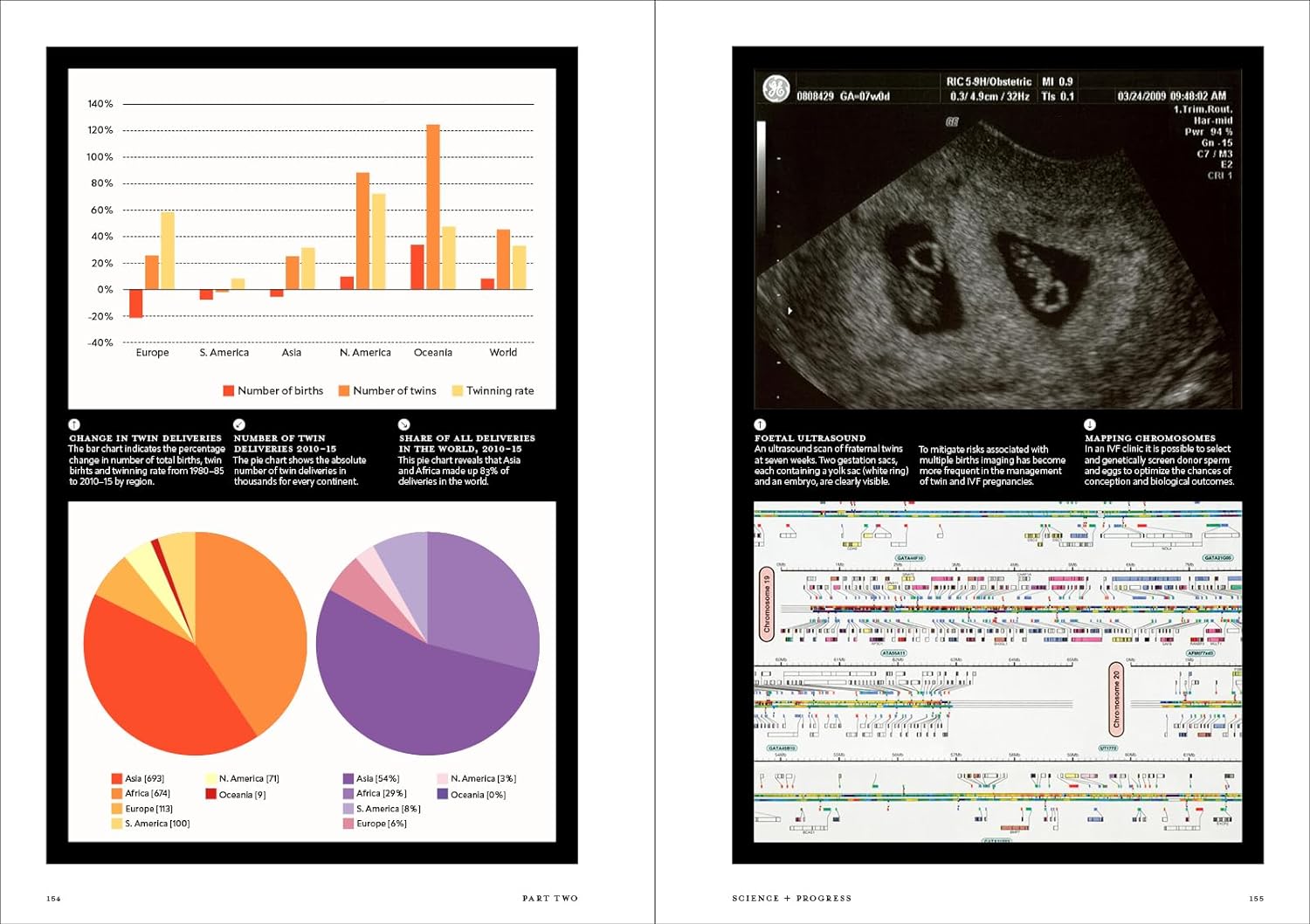Click the Mapping Chromosomes caption heading
This screenshot has height=924, width=1310.
(1149, 438)
